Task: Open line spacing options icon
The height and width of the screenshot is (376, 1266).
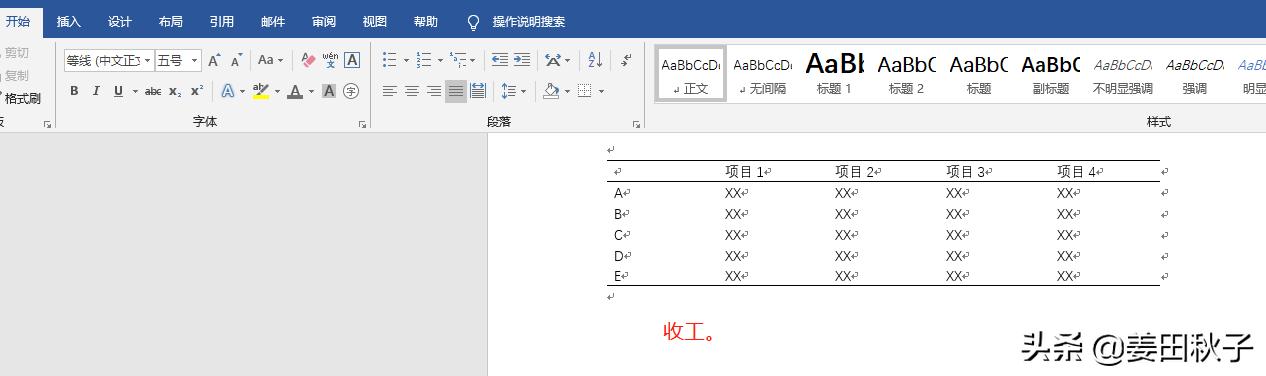Action: point(508,91)
